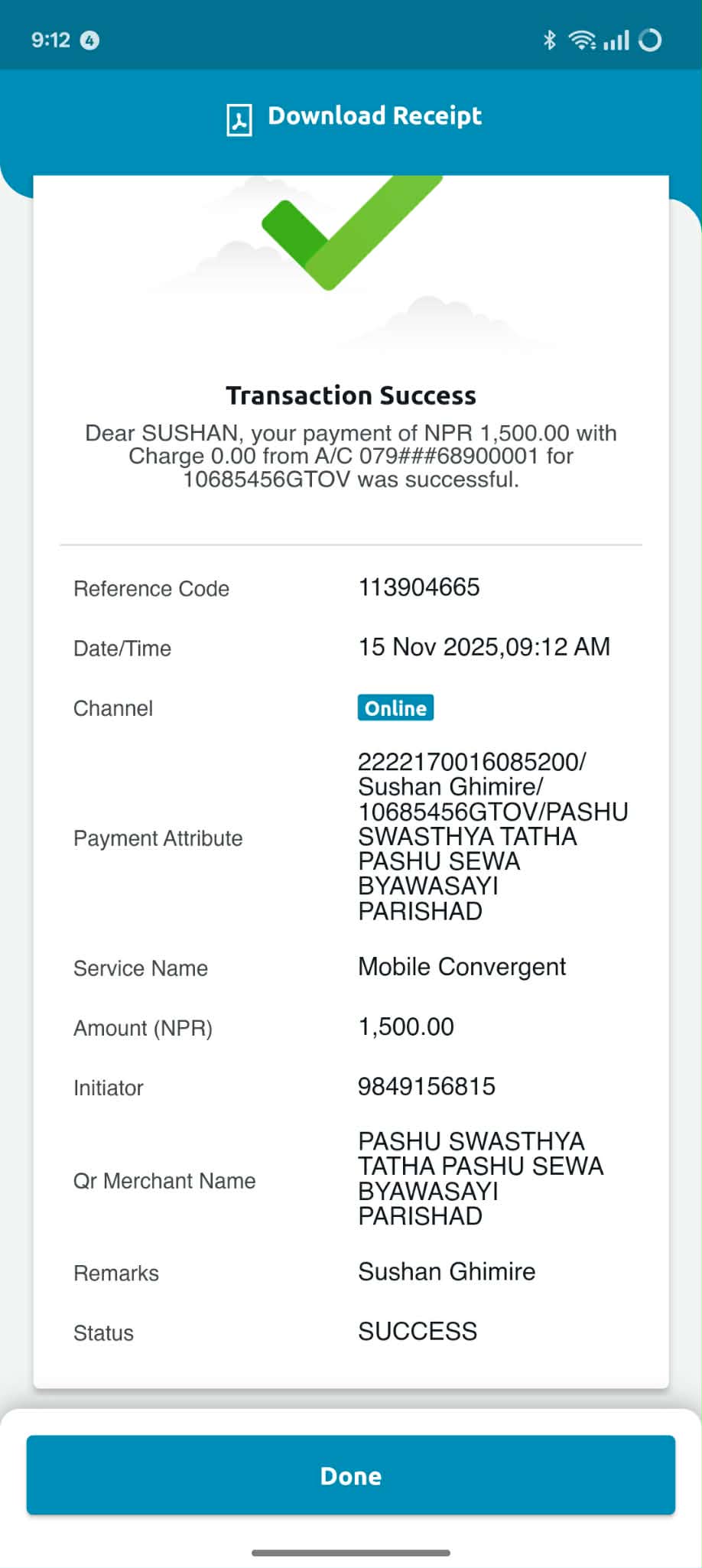Viewport: 702px width, 1568px height.
Task: Tap the initiator number 9849156815
Action: [427, 1086]
